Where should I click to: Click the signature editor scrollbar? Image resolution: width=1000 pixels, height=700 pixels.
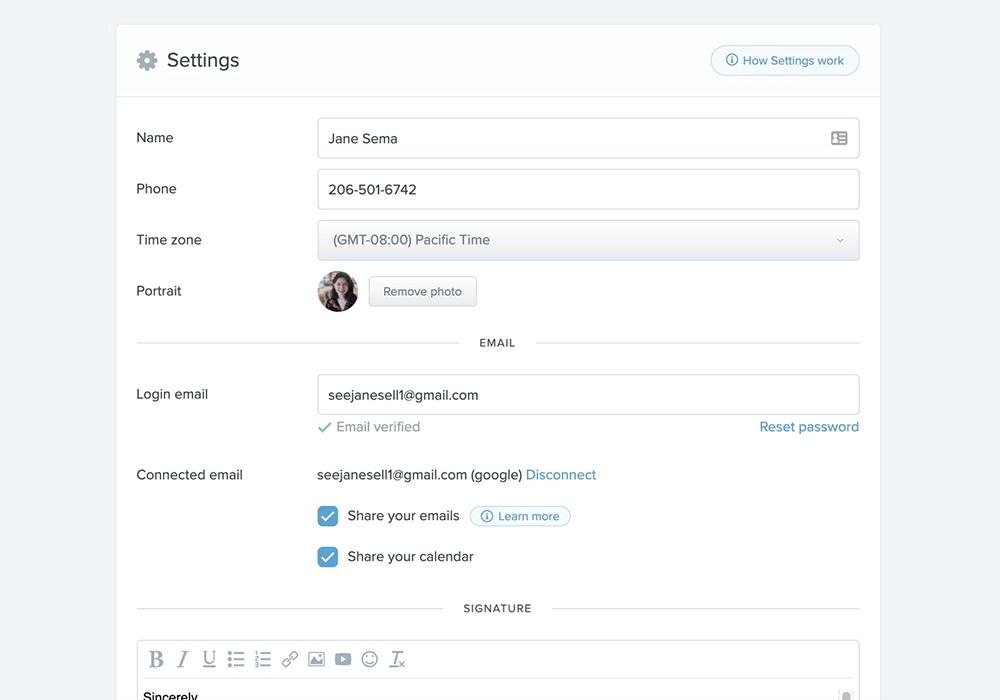pos(846,695)
